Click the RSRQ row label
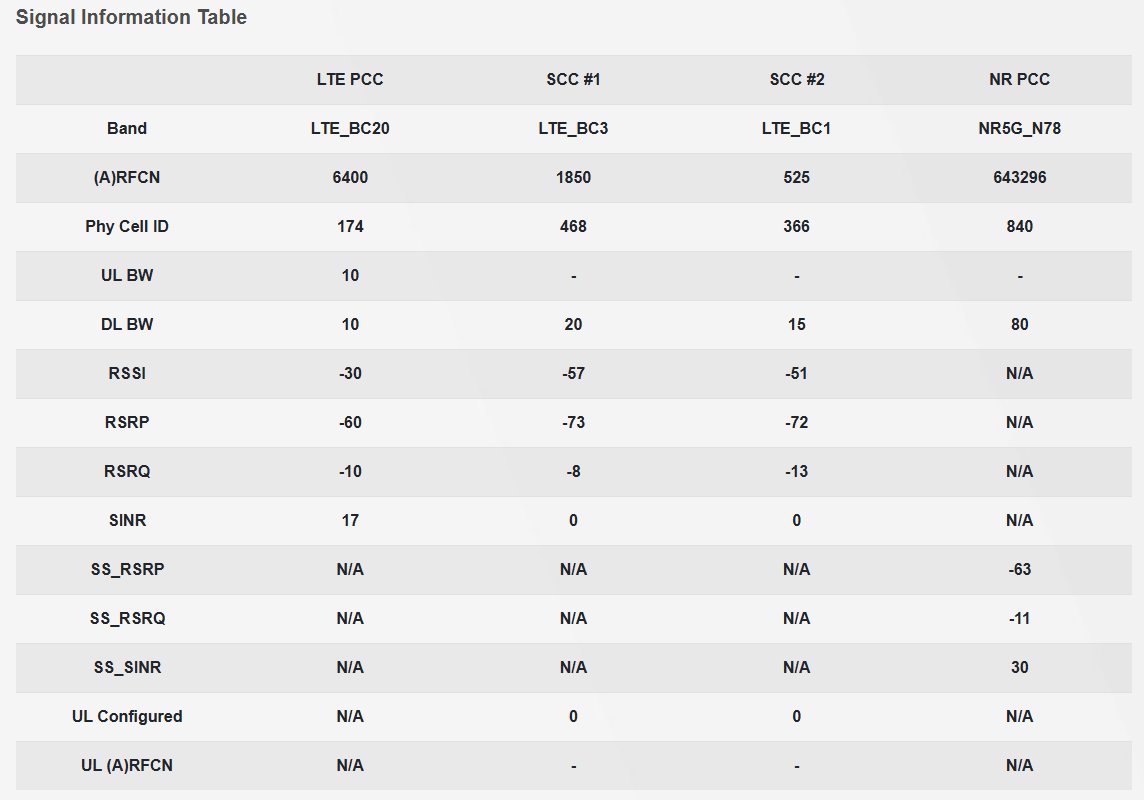1144x800 pixels. pyautogui.click(x=127, y=471)
